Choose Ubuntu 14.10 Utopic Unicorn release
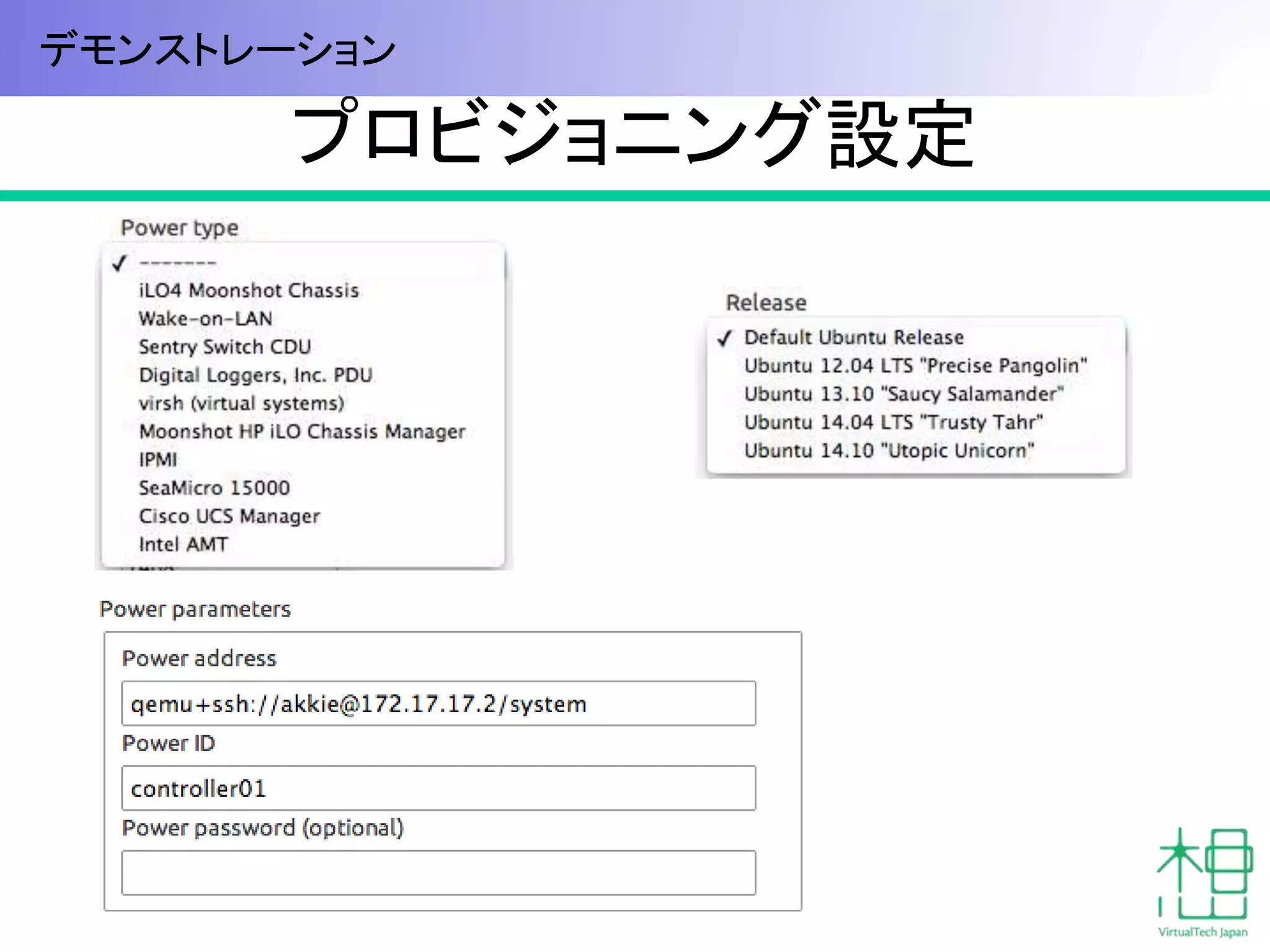Viewport: 1270px width, 952px height. click(x=916, y=451)
